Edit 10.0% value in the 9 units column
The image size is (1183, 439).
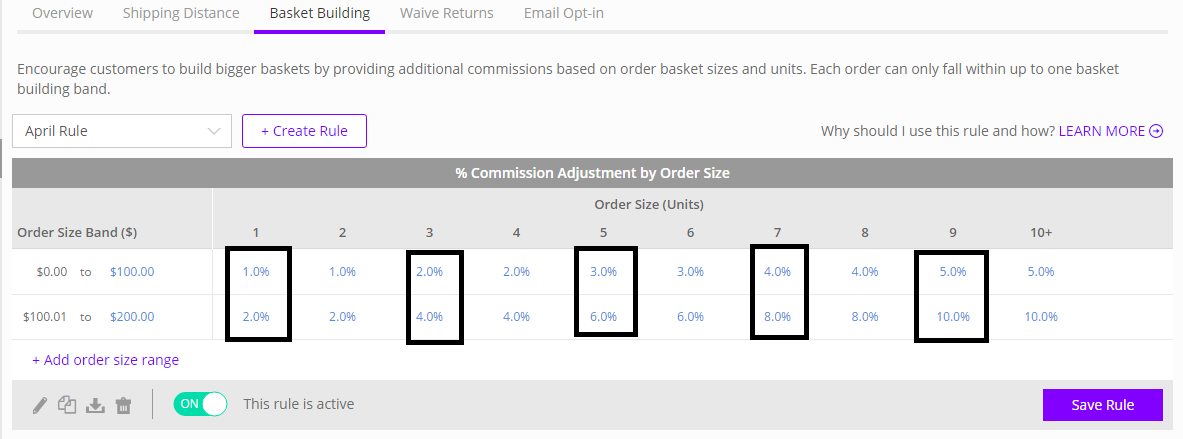pyautogui.click(x=952, y=317)
